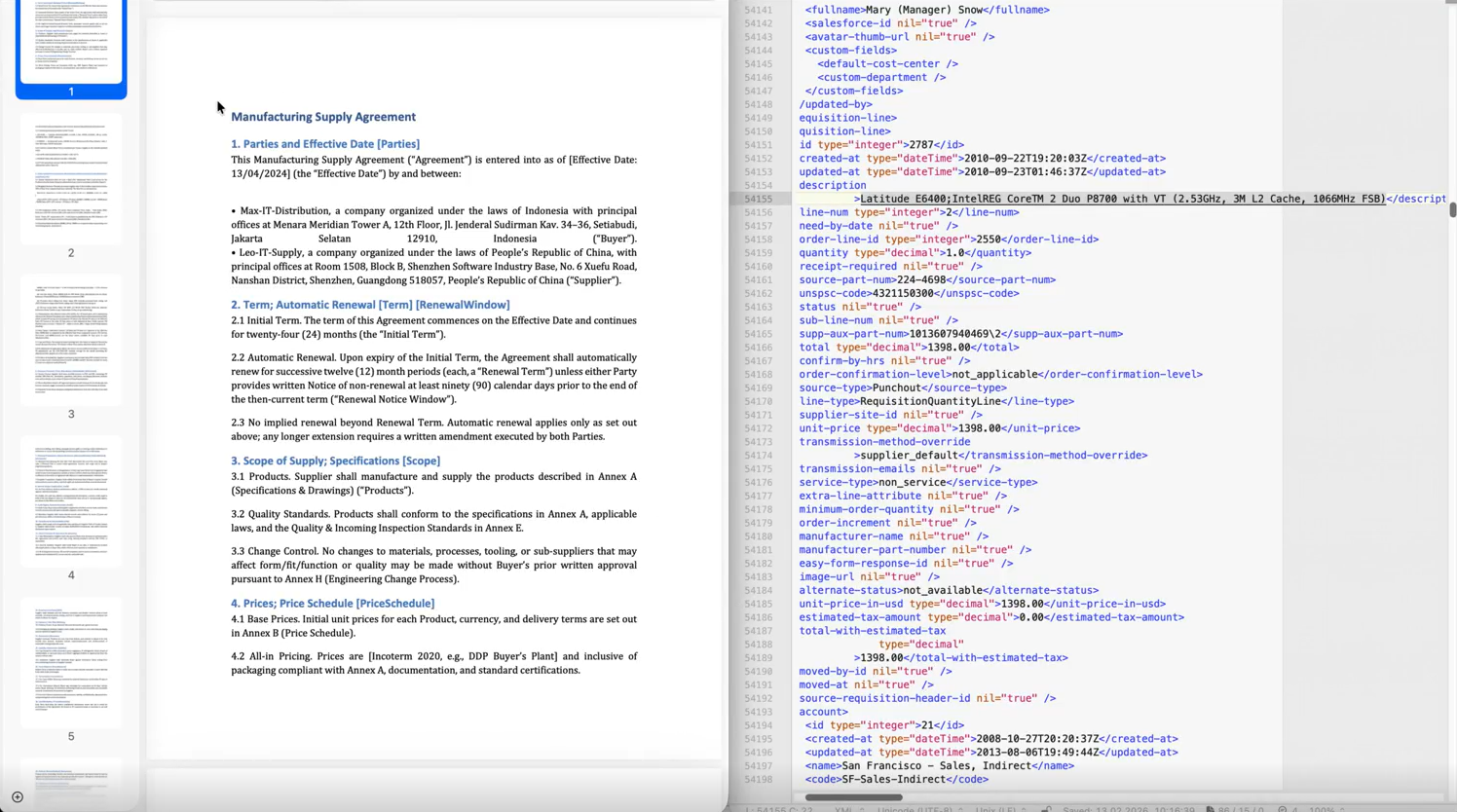The height and width of the screenshot is (812, 1457).
Task: Click the clock icon in the status bar
Action: tap(1283, 809)
